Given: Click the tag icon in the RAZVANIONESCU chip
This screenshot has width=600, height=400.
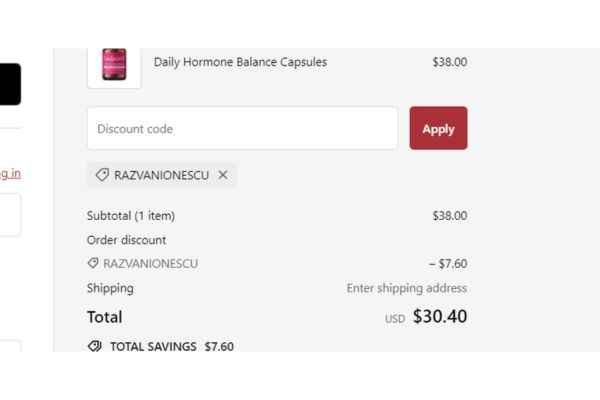Looking at the screenshot, I should [102, 175].
